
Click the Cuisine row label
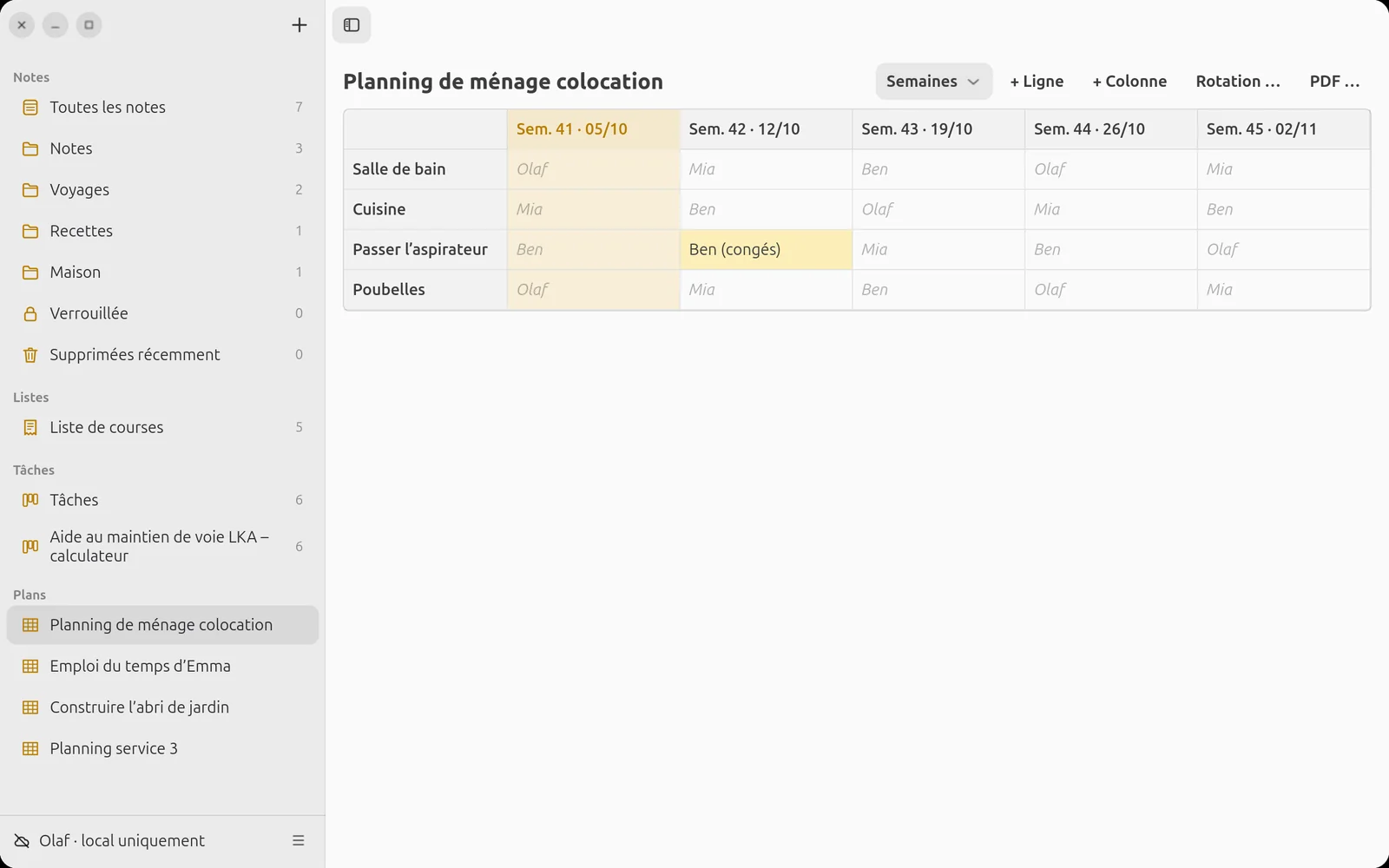pyautogui.click(x=425, y=209)
